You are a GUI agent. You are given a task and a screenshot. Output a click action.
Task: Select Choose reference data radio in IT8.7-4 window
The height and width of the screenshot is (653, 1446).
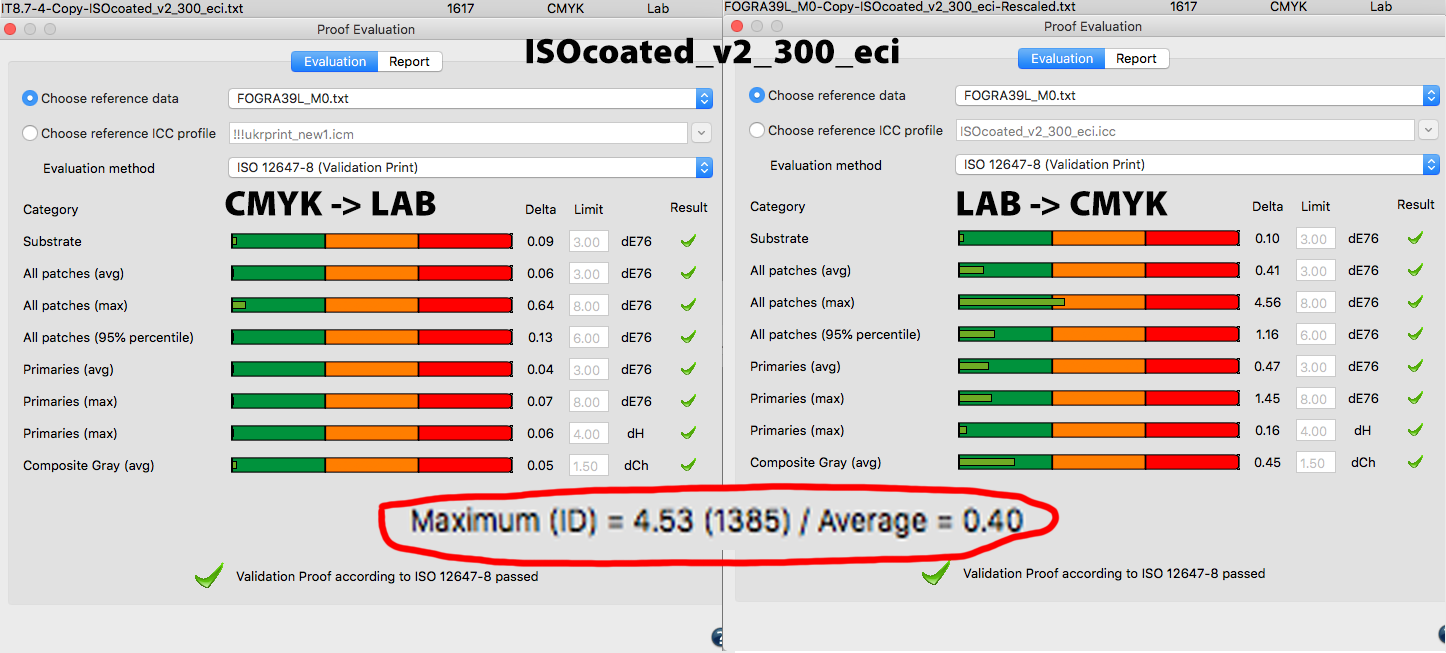tap(30, 98)
